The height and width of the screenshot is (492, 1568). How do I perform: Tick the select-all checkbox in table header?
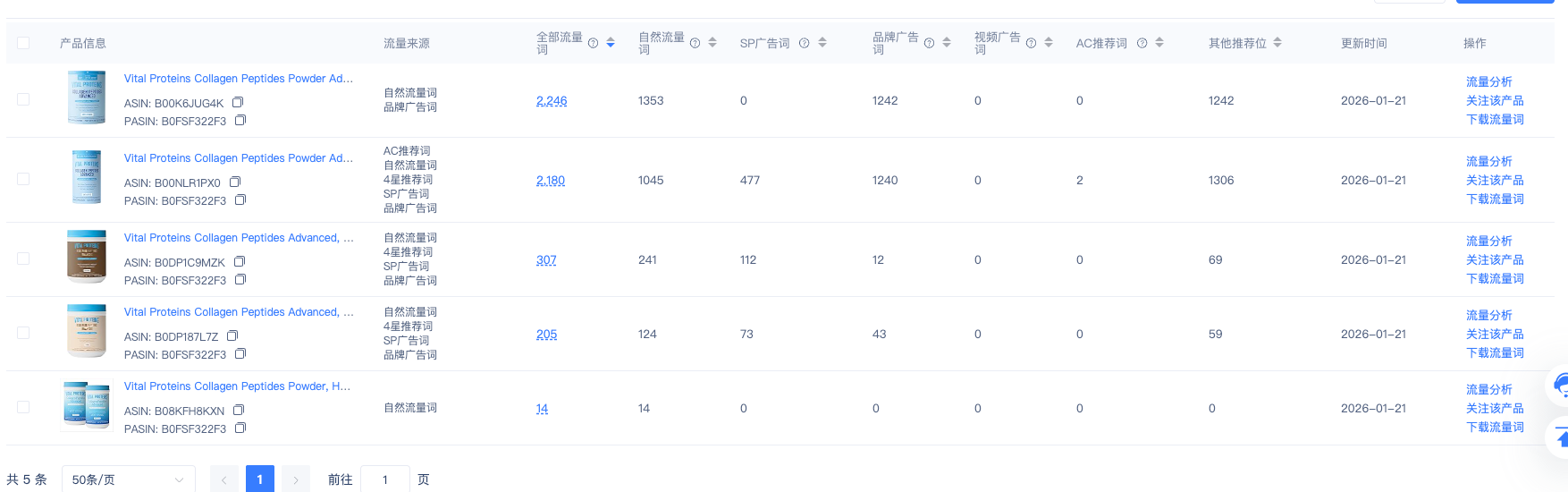23,43
